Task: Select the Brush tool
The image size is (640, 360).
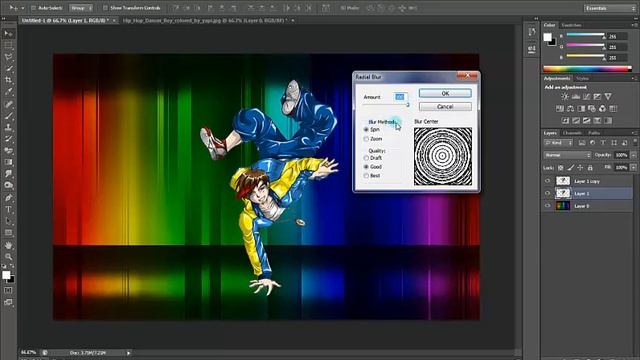Action: (x=9, y=116)
